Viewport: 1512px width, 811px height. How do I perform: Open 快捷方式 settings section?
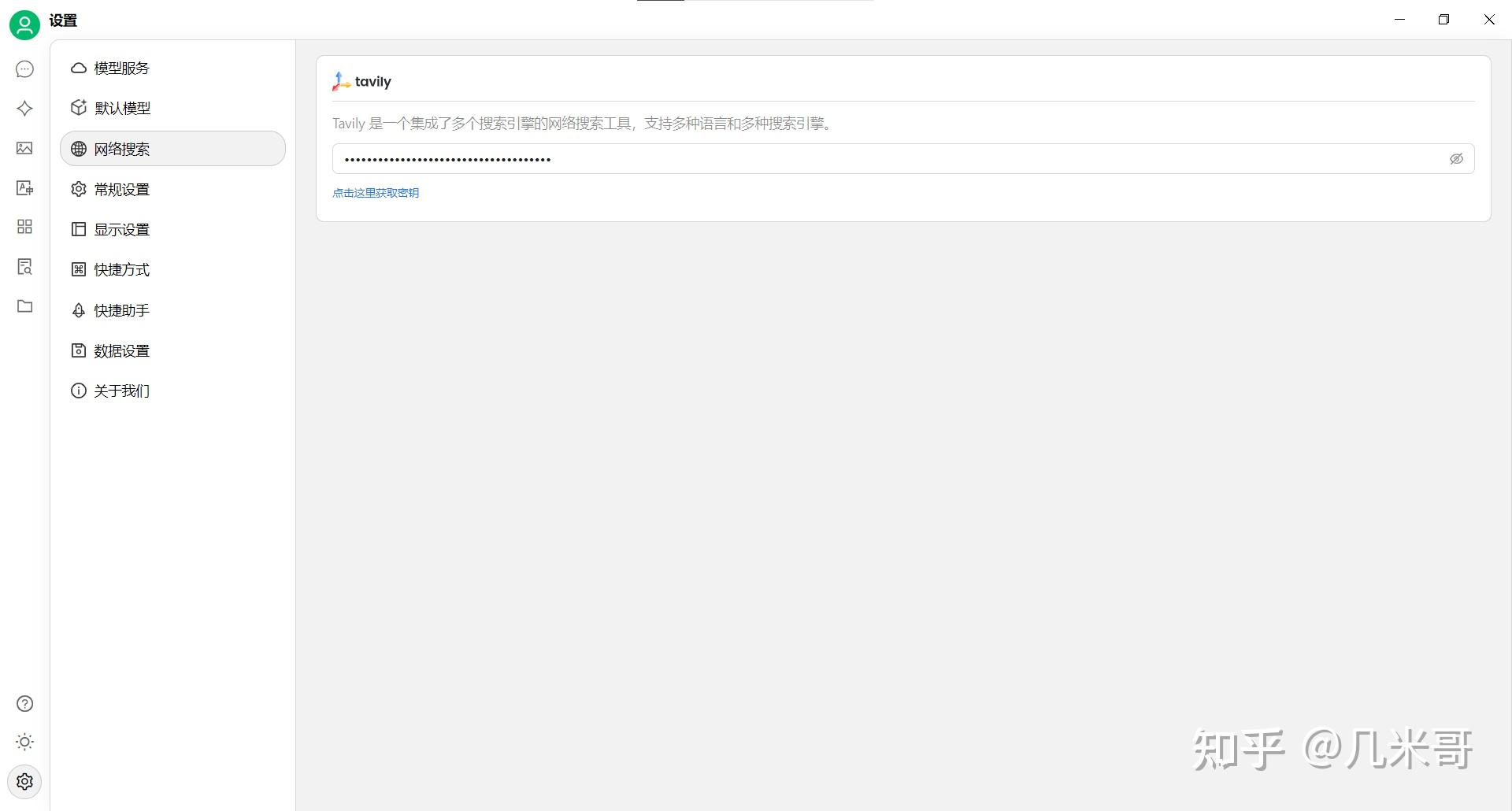tap(172, 269)
